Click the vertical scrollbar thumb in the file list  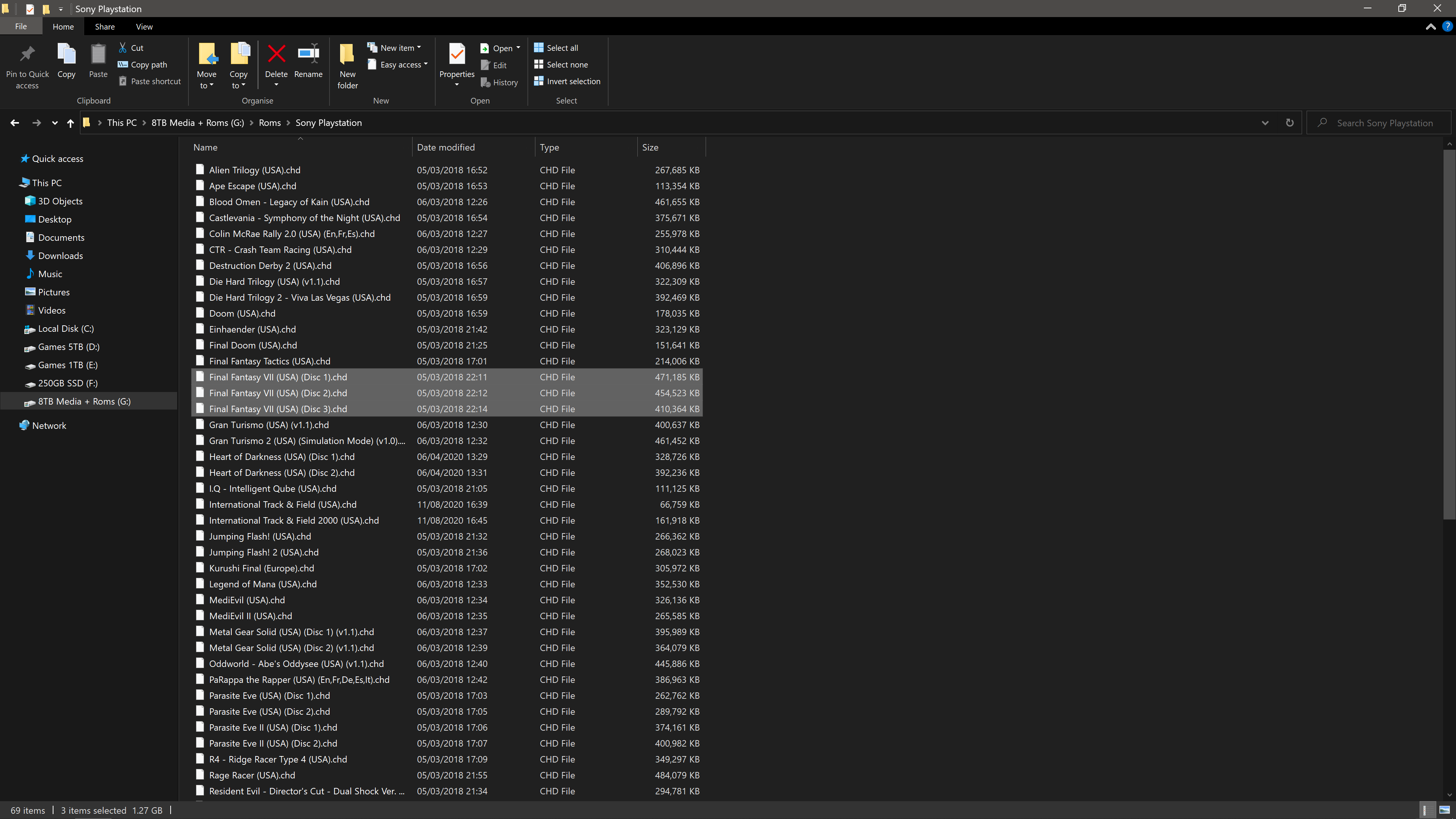coord(1449,334)
